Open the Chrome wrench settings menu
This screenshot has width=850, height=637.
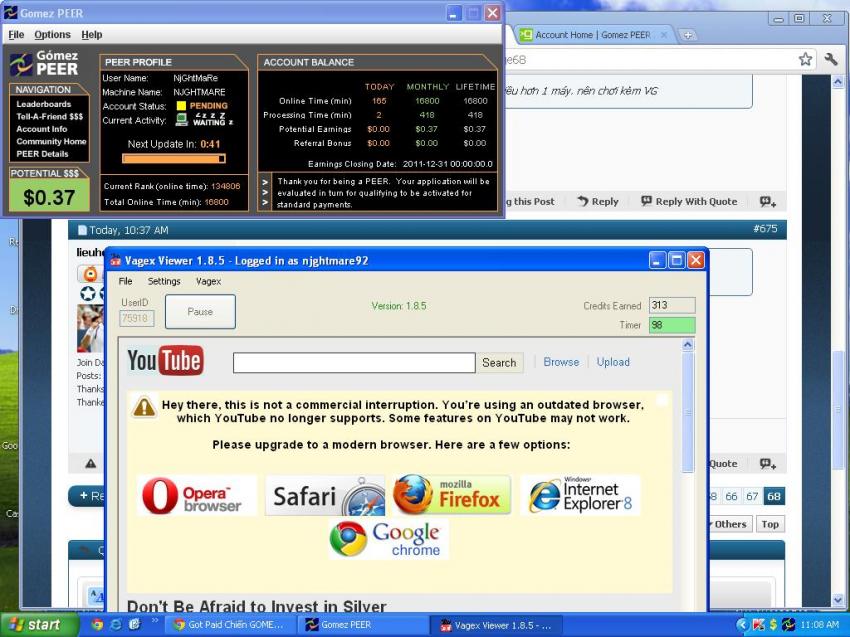pos(831,59)
